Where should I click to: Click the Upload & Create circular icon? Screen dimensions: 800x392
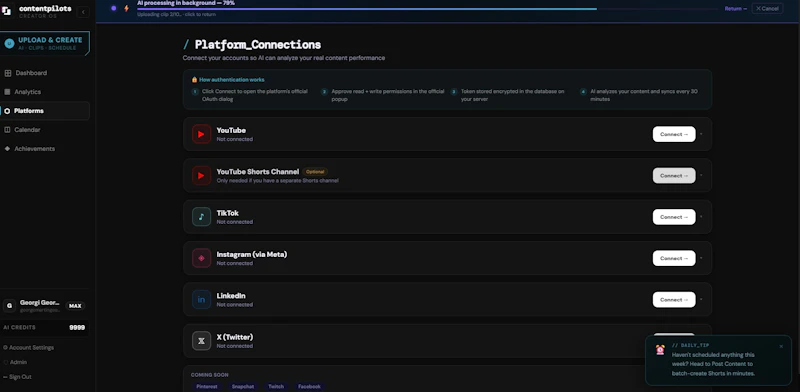(x=9, y=43)
